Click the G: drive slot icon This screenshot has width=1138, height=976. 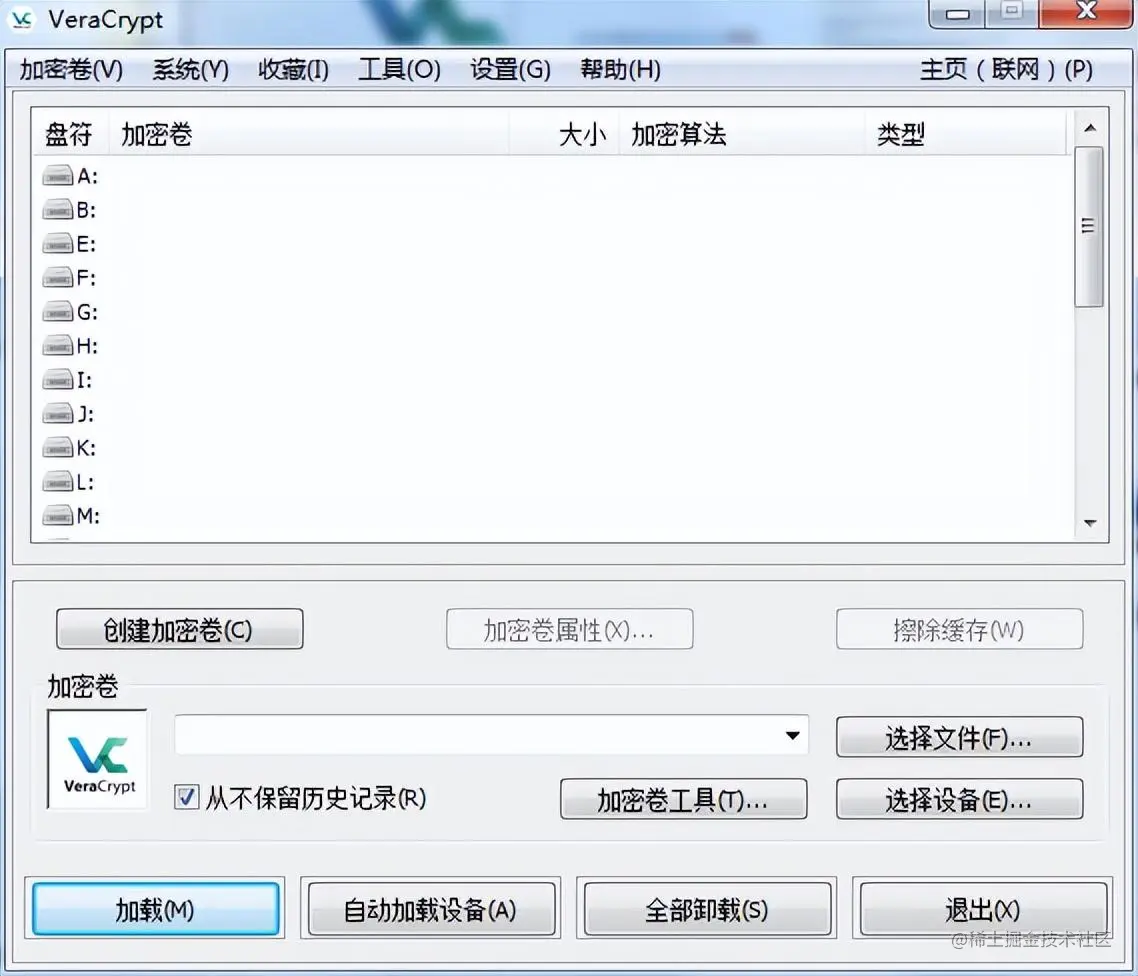57,312
